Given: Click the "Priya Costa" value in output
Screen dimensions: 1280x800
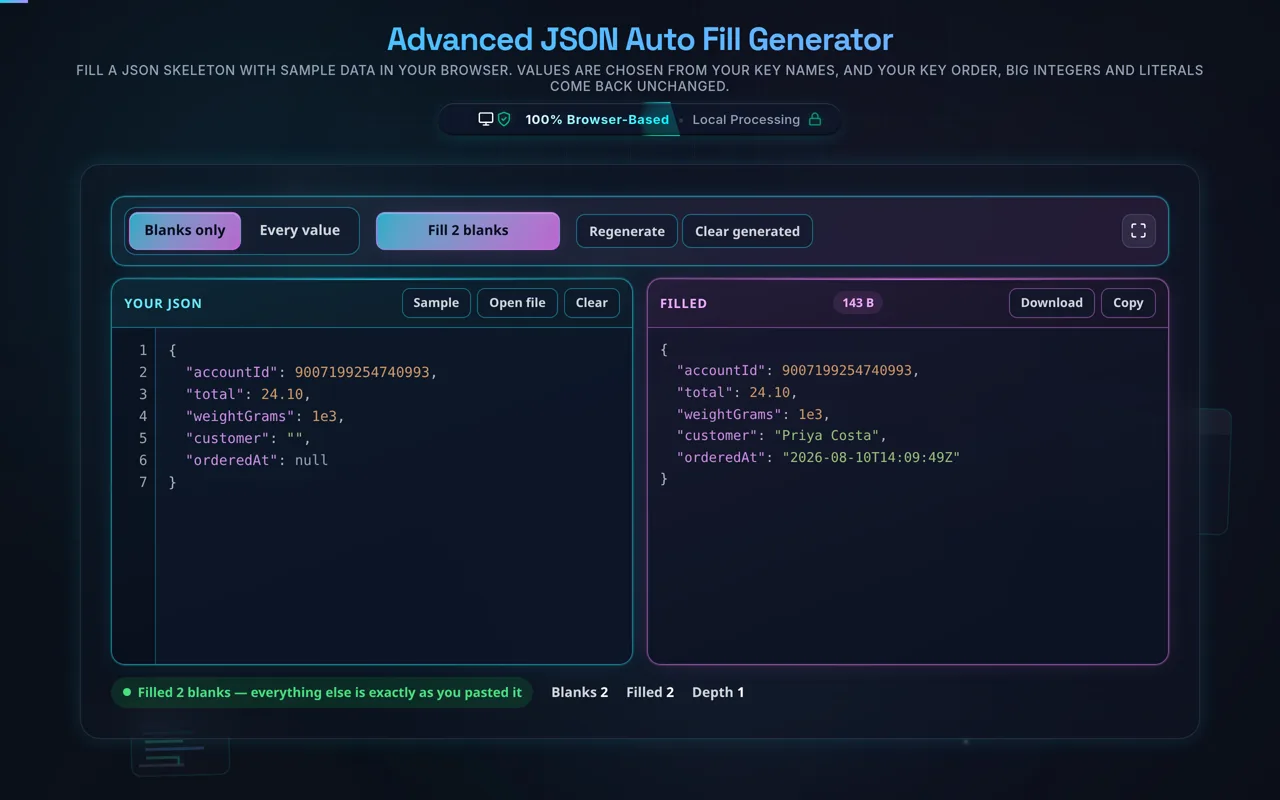Looking at the screenshot, I should 828,435.
